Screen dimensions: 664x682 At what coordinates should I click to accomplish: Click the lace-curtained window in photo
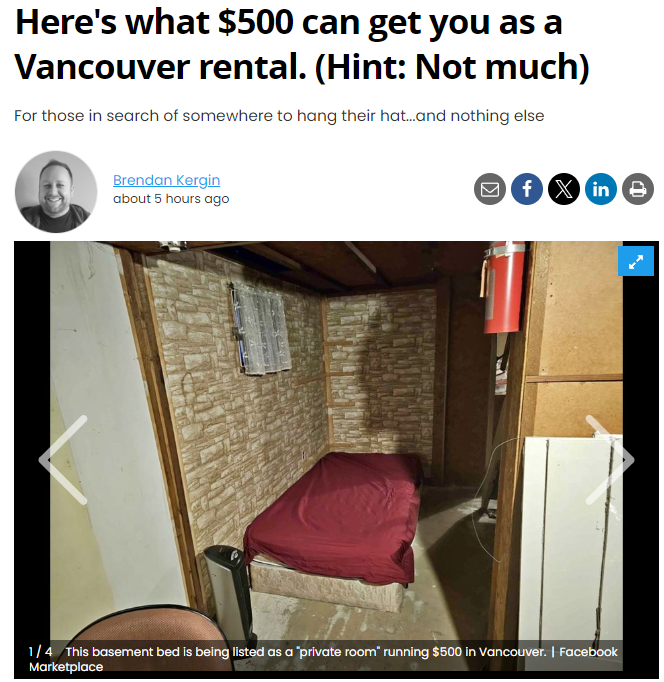click(261, 329)
